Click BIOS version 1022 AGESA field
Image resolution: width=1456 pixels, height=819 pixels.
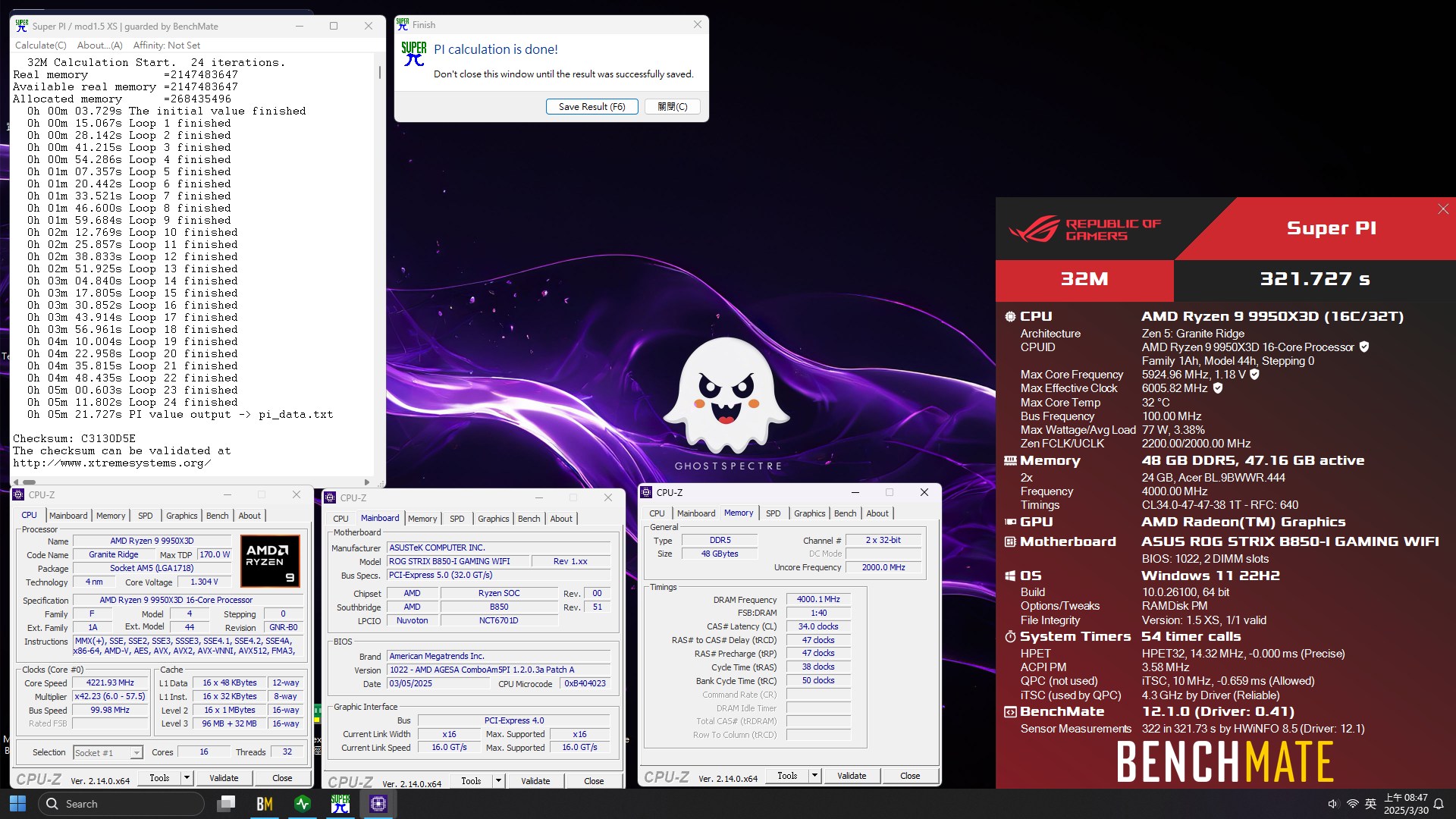coord(498,670)
